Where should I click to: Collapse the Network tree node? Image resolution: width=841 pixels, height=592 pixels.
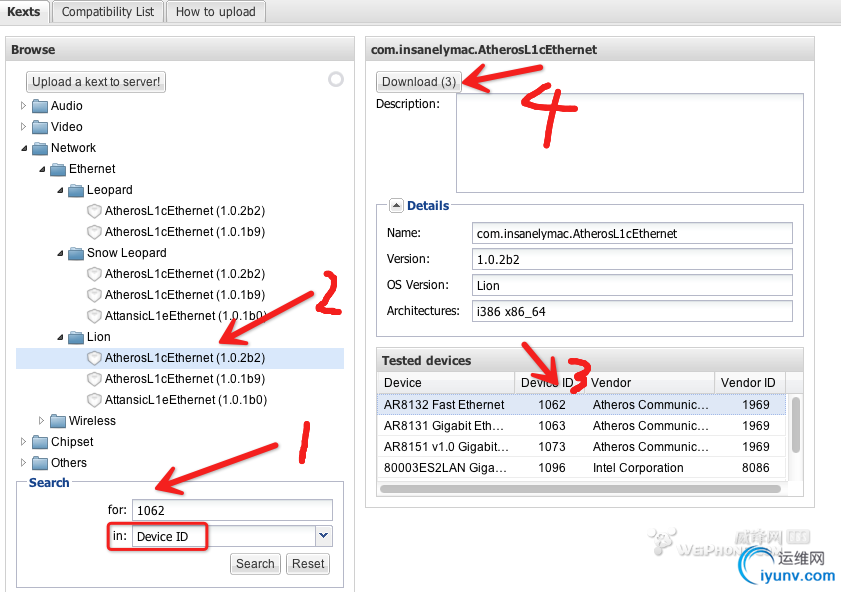(x=25, y=148)
